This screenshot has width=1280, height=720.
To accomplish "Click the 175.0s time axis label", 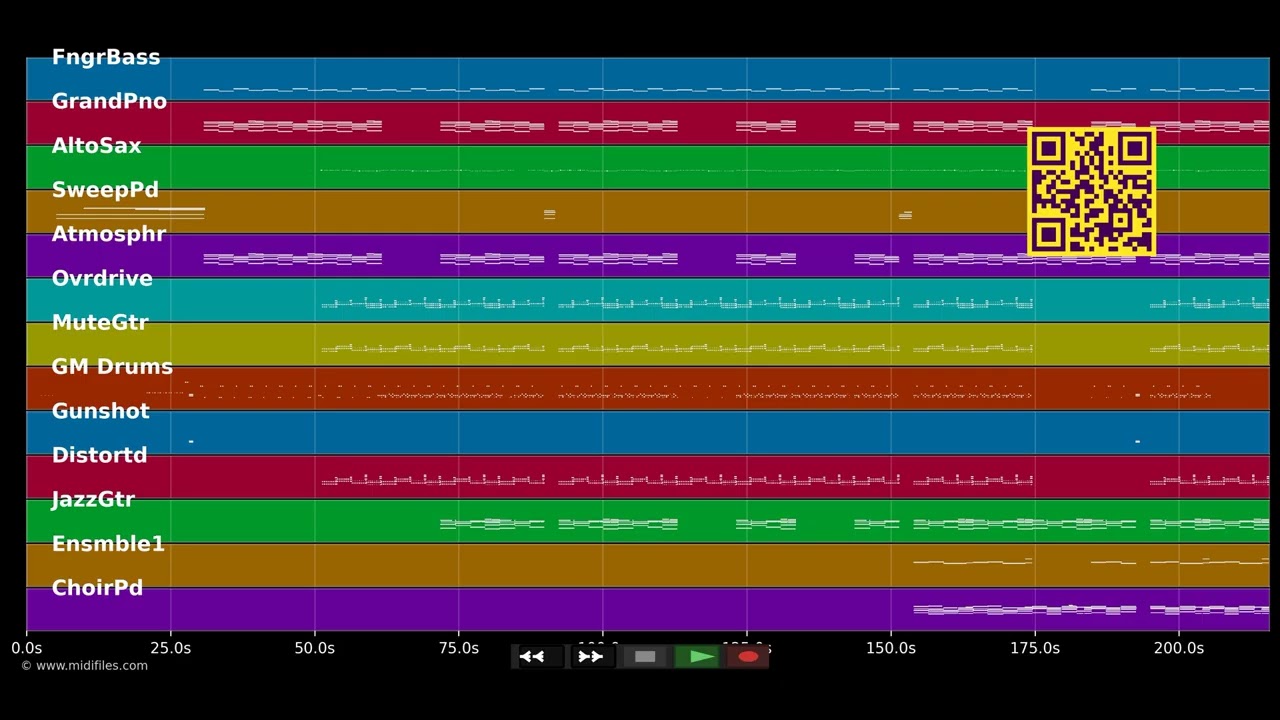I will point(1035,648).
